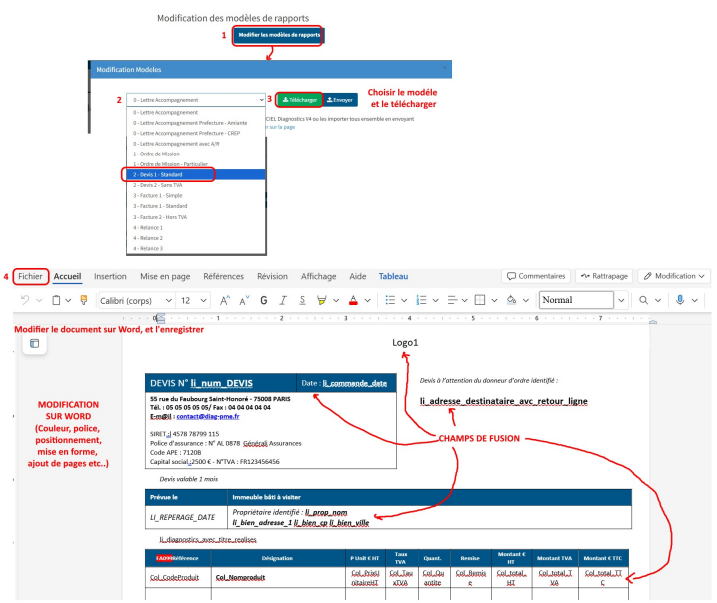Click the dictate microphone icon
Screen dimensions: 717x603
[681, 300]
